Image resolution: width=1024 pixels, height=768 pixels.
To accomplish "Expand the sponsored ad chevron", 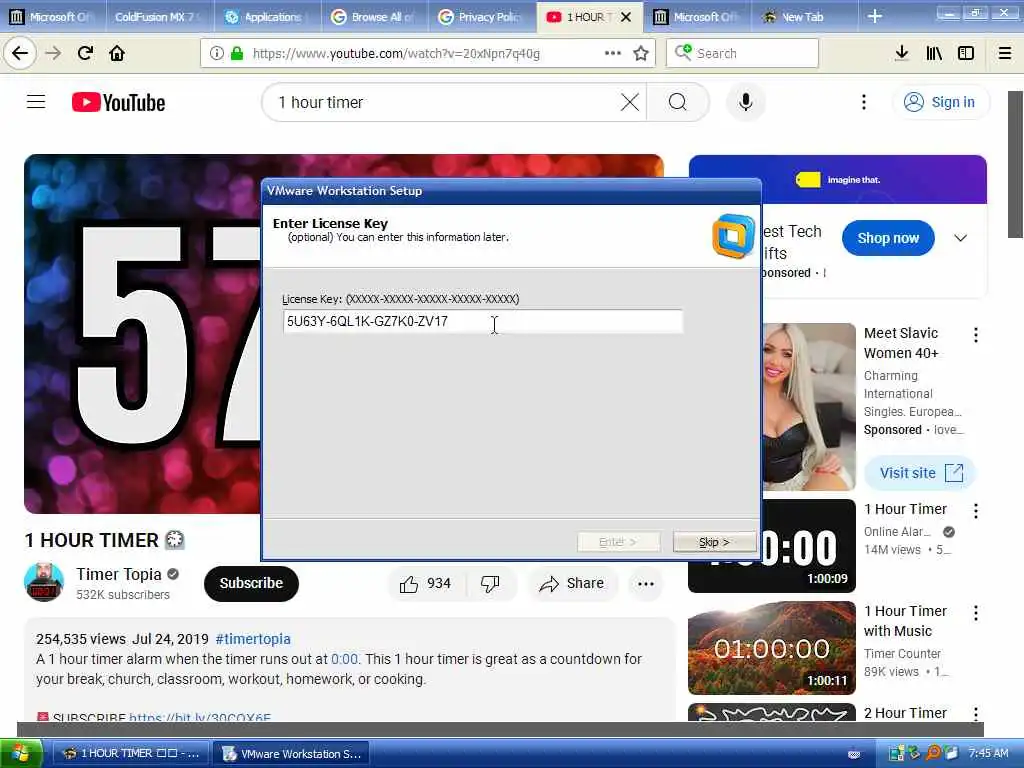I will (960, 238).
